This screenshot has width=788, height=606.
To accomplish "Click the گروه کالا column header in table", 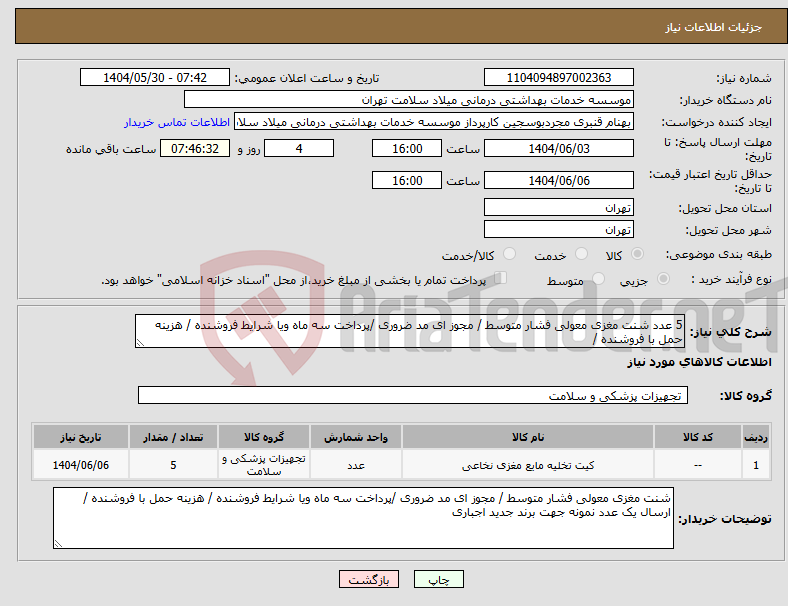I will click(264, 437).
